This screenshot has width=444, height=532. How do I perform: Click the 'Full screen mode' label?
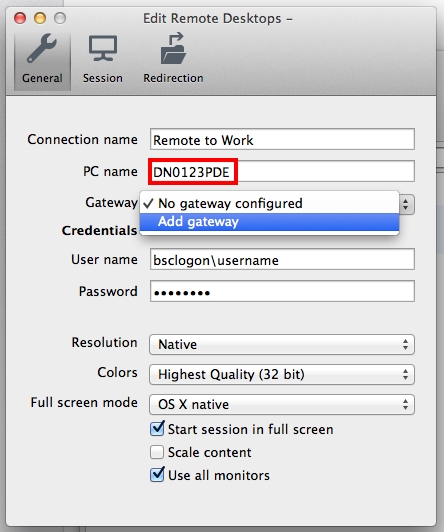click(84, 402)
